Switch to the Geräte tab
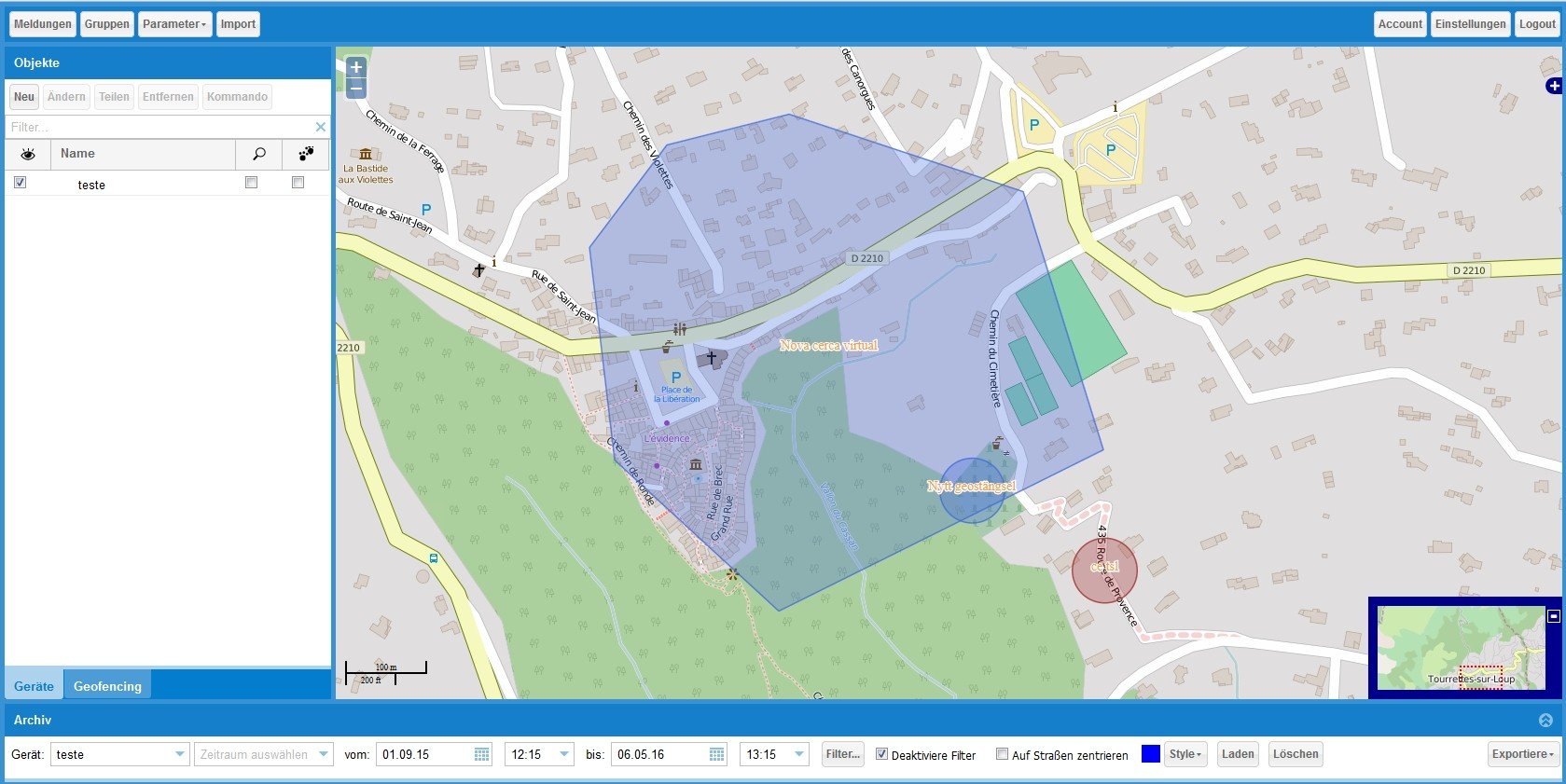This screenshot has width=1566, height=784. tap(34, 686)
